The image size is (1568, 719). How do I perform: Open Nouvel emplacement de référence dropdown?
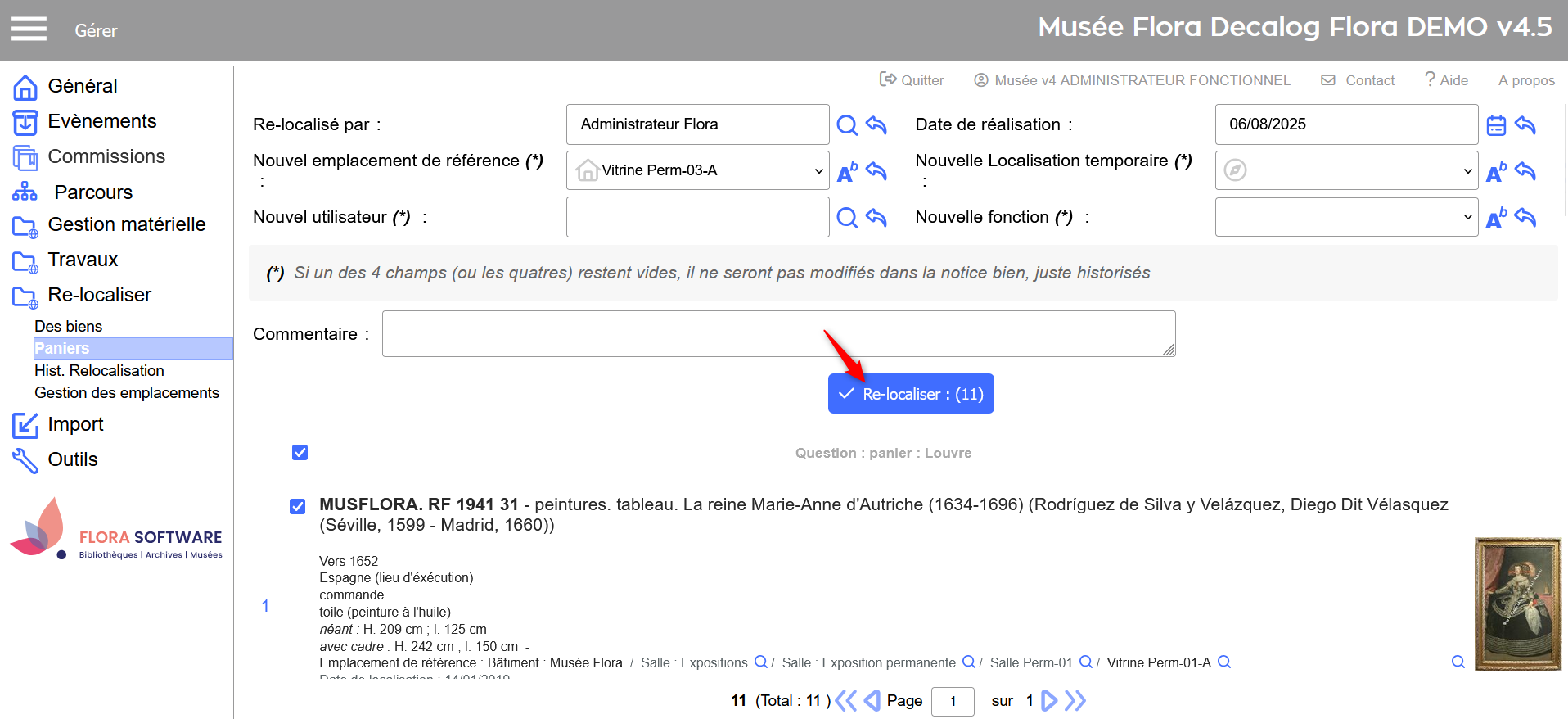[x=697, y=170]
